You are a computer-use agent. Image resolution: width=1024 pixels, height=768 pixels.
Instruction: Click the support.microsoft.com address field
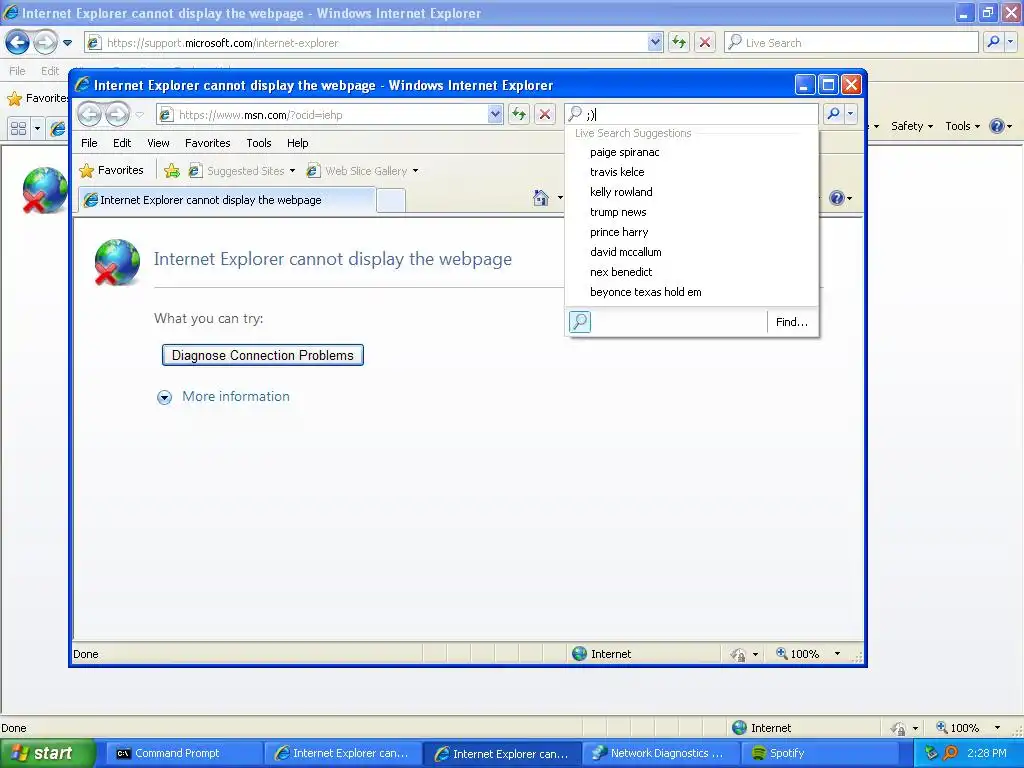pos(376,43)
